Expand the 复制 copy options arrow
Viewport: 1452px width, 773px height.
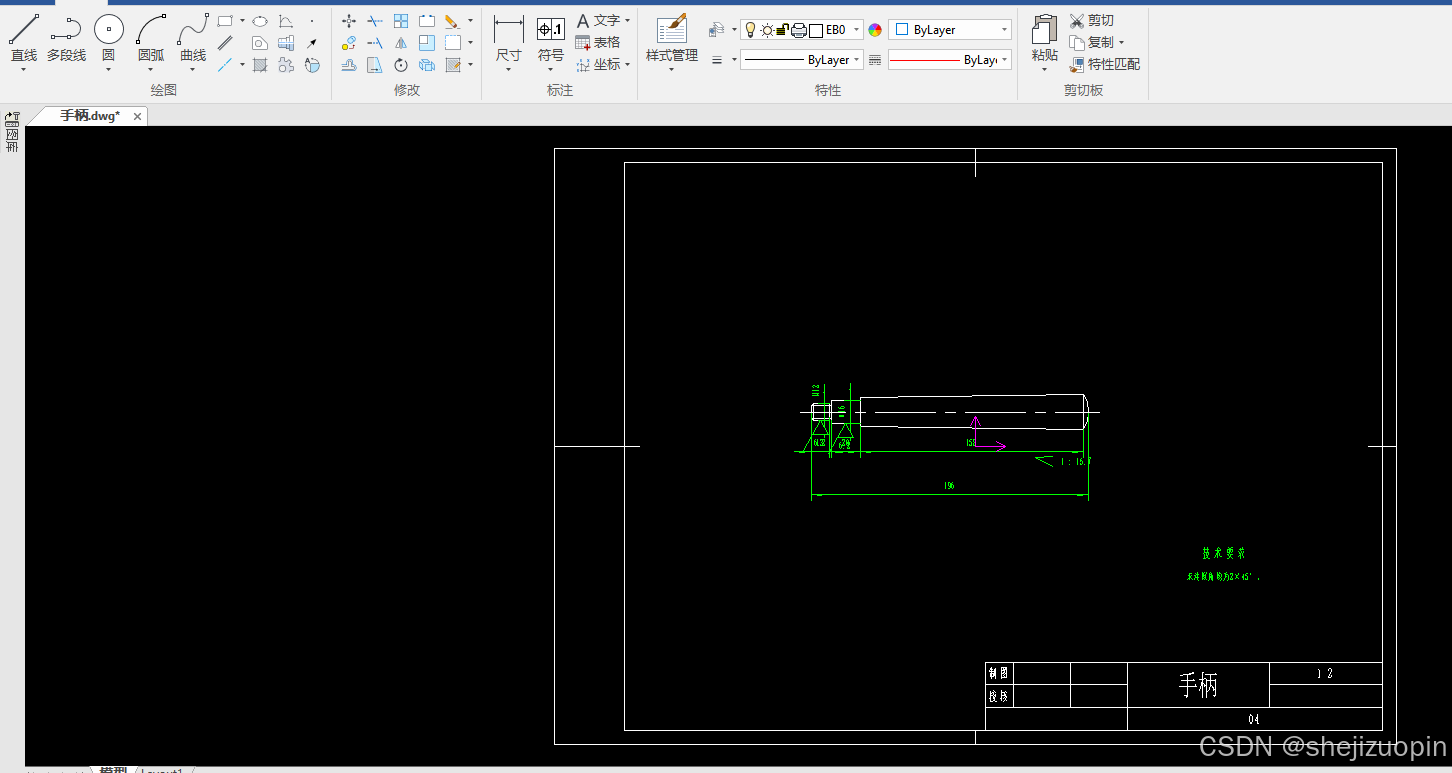1121,43
